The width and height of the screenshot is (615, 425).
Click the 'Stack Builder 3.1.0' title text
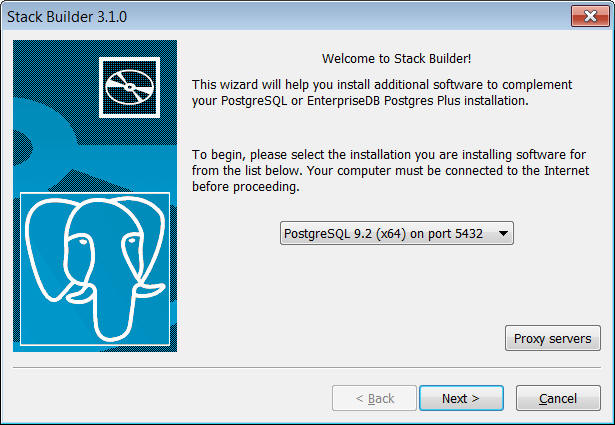click(x=68, y=17)
